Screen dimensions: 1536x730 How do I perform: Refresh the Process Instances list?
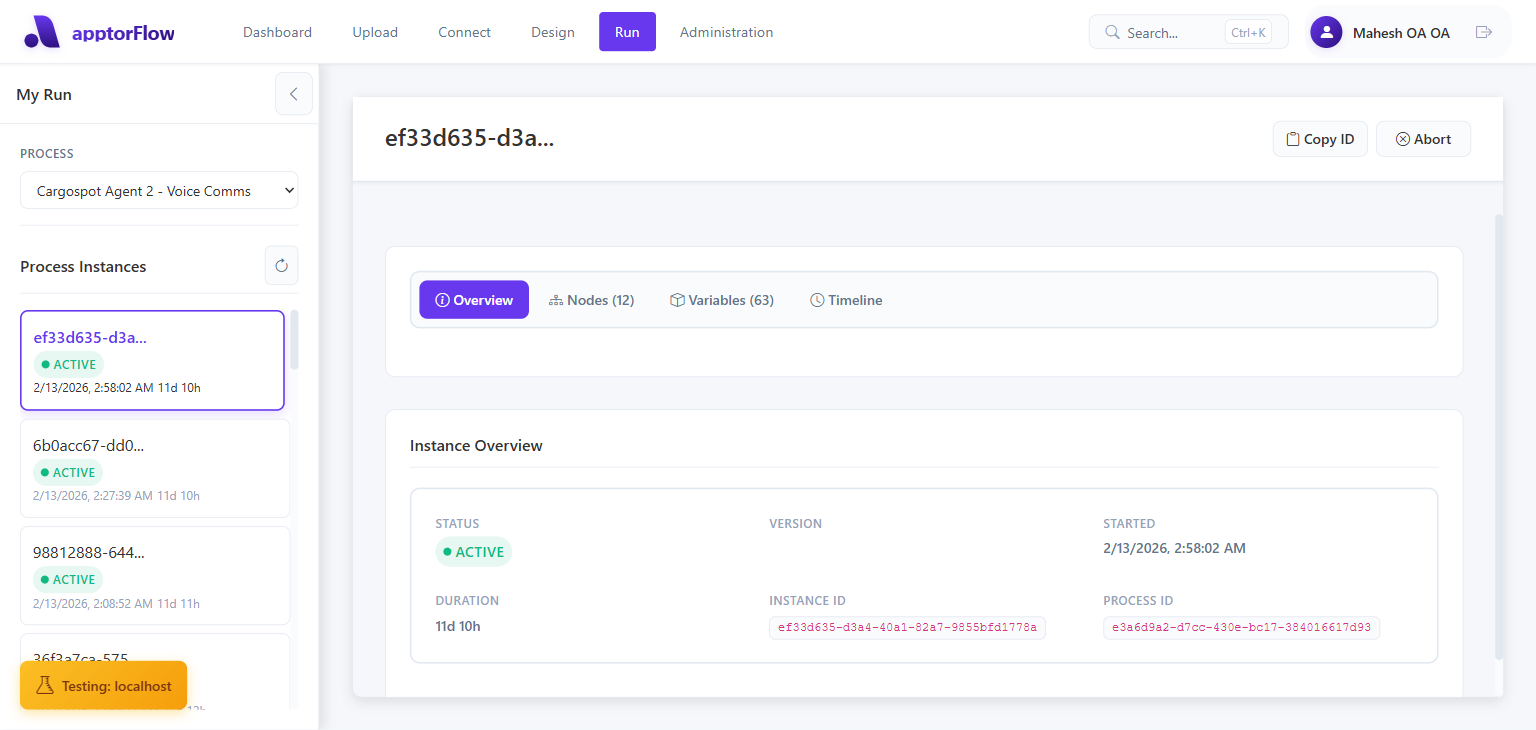(281, 265)
